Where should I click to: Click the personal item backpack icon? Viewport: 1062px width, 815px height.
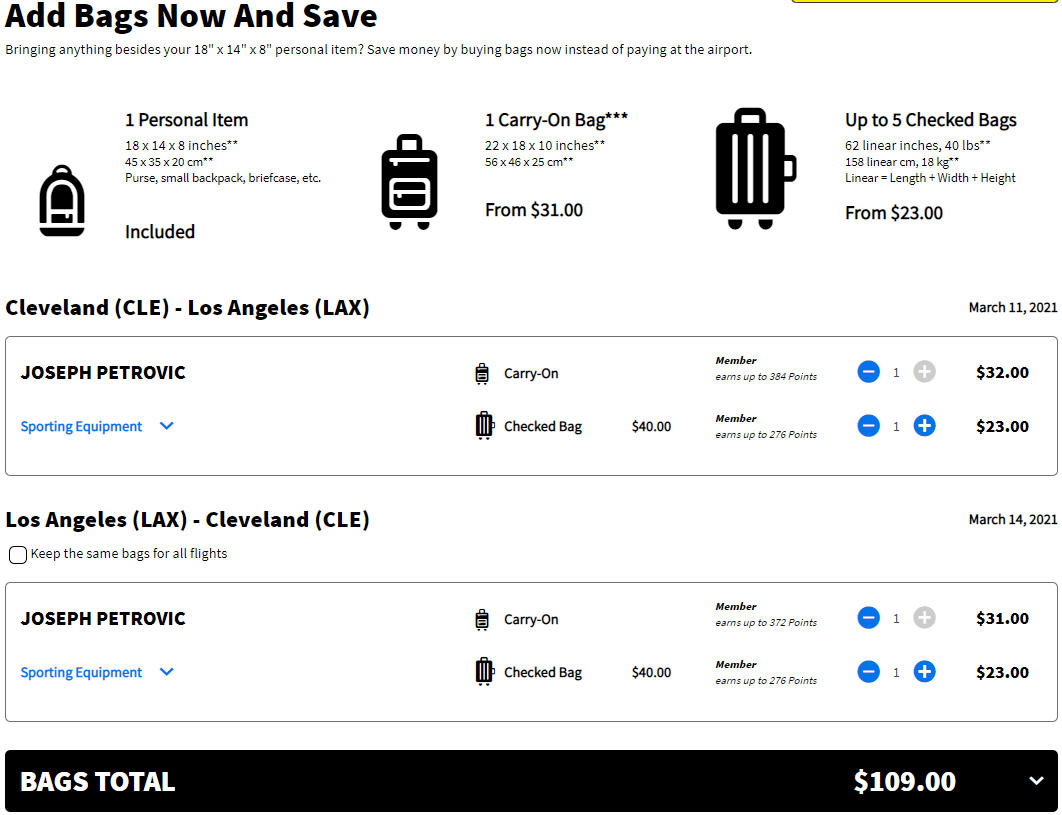click(x=62, y=201)
